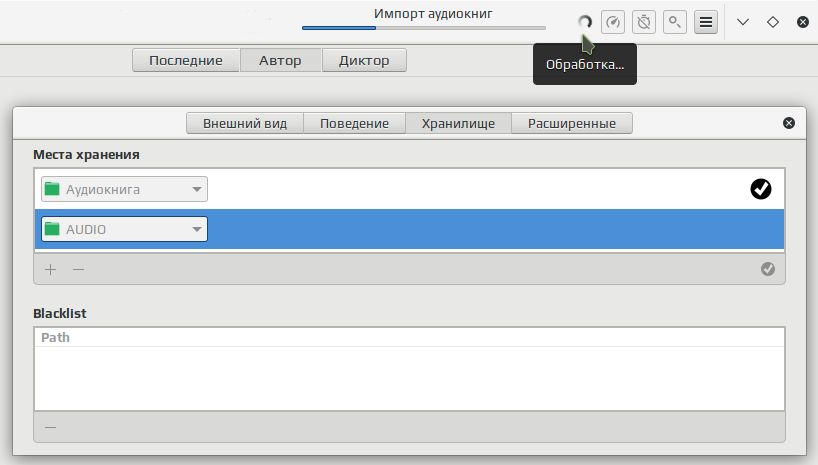818x465 pixels.
Task: Open the Аудиокнига folder dropdown
Action: (124, 189)
